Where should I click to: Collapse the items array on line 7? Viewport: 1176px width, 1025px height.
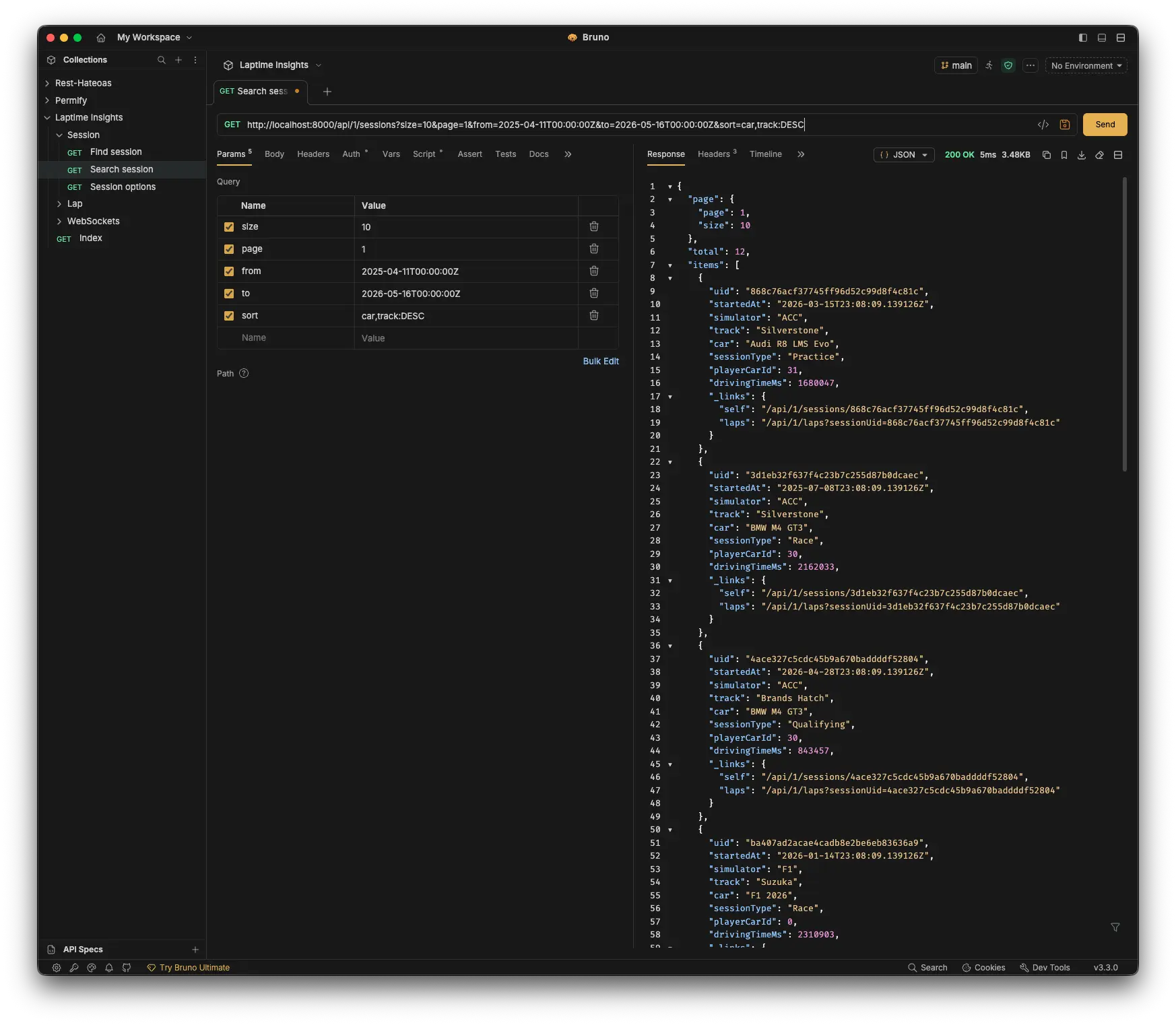click(x=670, y=265)
